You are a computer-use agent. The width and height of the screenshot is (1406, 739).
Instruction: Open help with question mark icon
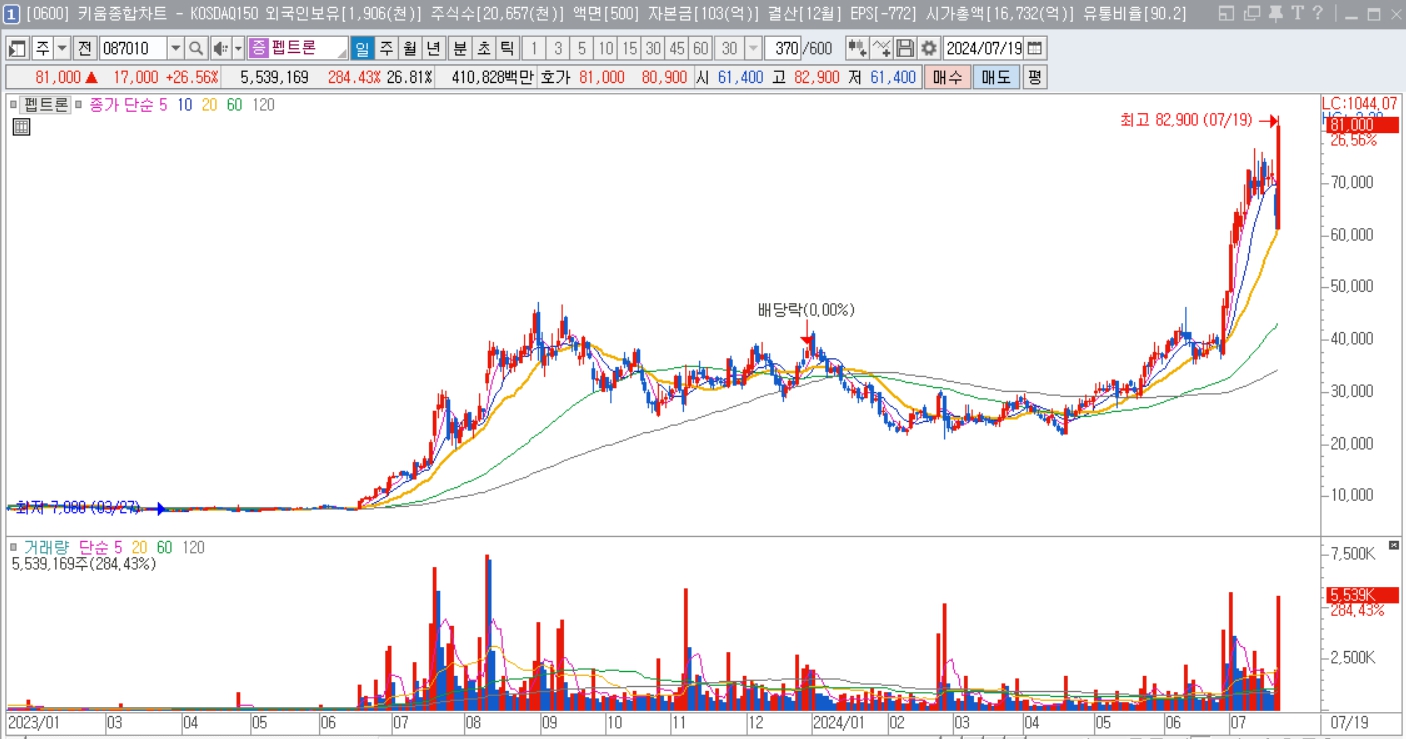coord(1318,13)
